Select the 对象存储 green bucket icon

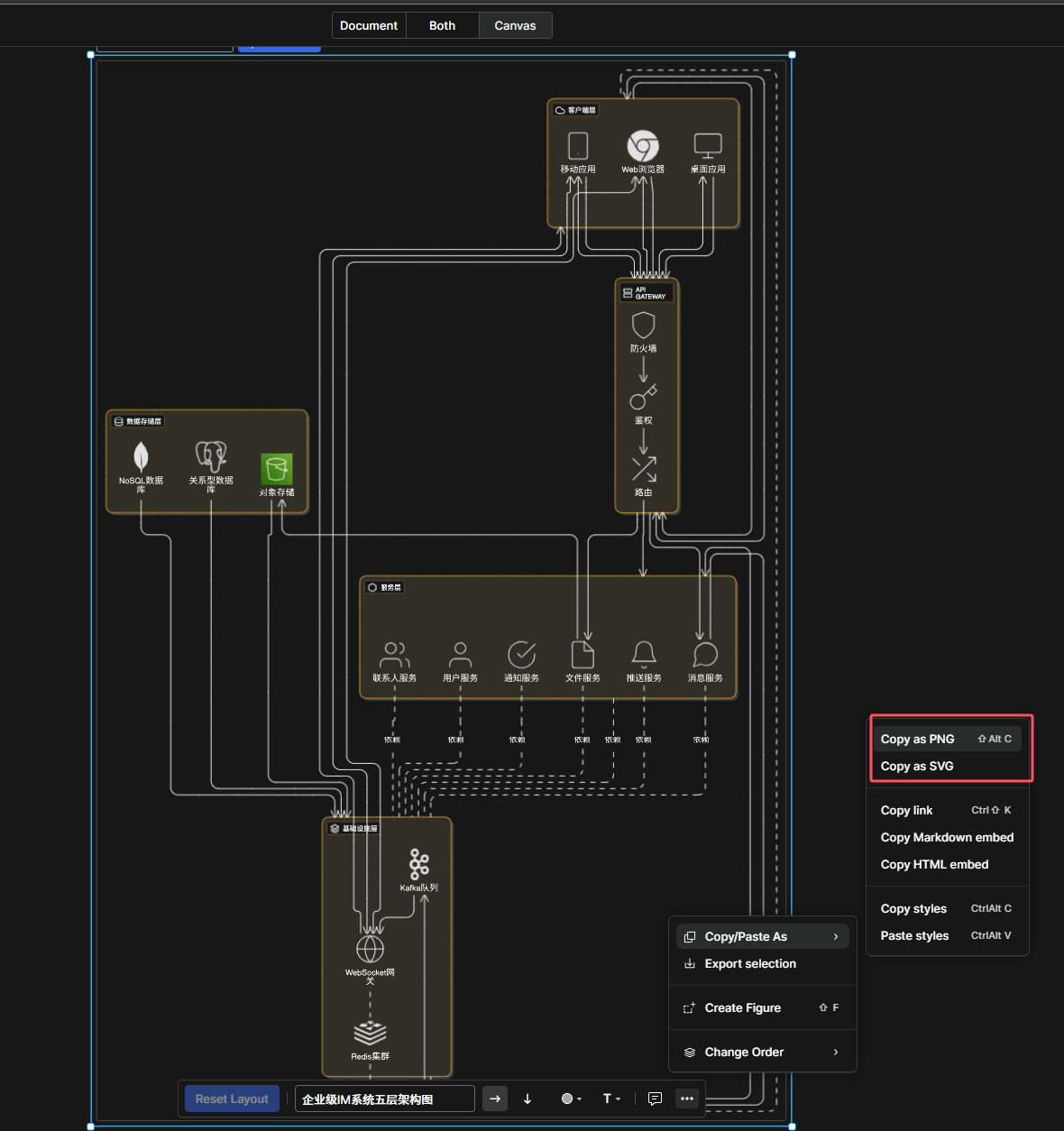point(277,469)
